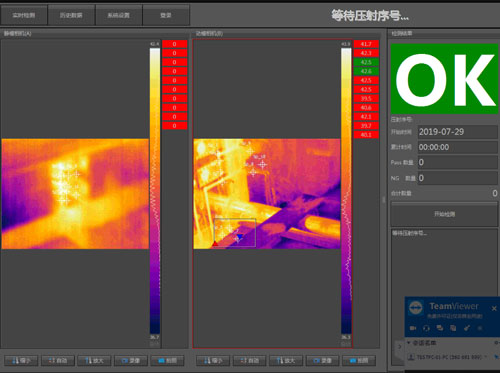Click the auto (自动) button under camera A
This screenshot has height=373, width=500.
(58, 360)
